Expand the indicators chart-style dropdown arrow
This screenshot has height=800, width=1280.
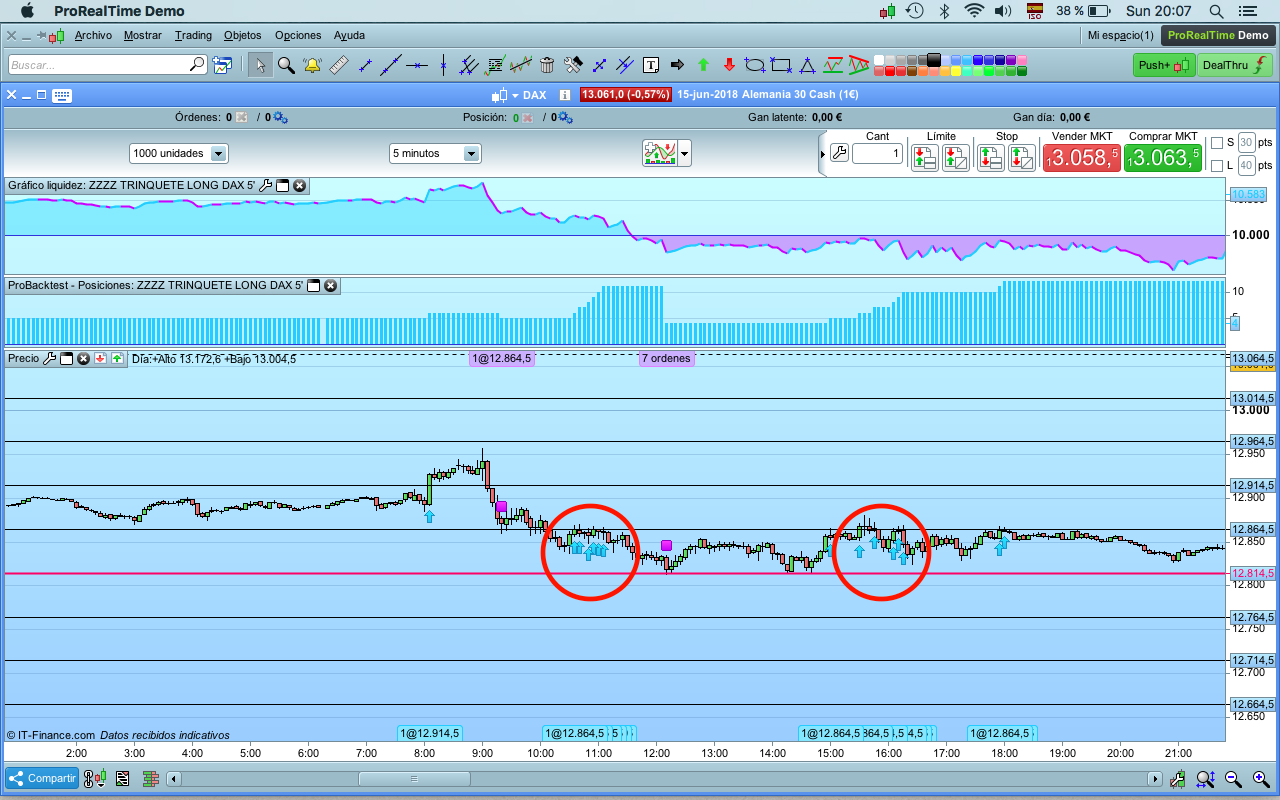click(685, 154)
